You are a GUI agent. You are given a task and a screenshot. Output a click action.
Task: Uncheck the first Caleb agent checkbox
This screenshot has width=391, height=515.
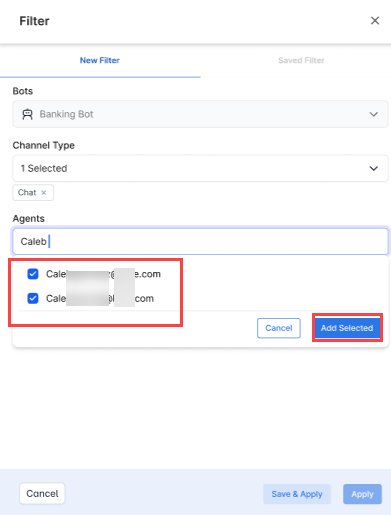[x=33, y=274]
